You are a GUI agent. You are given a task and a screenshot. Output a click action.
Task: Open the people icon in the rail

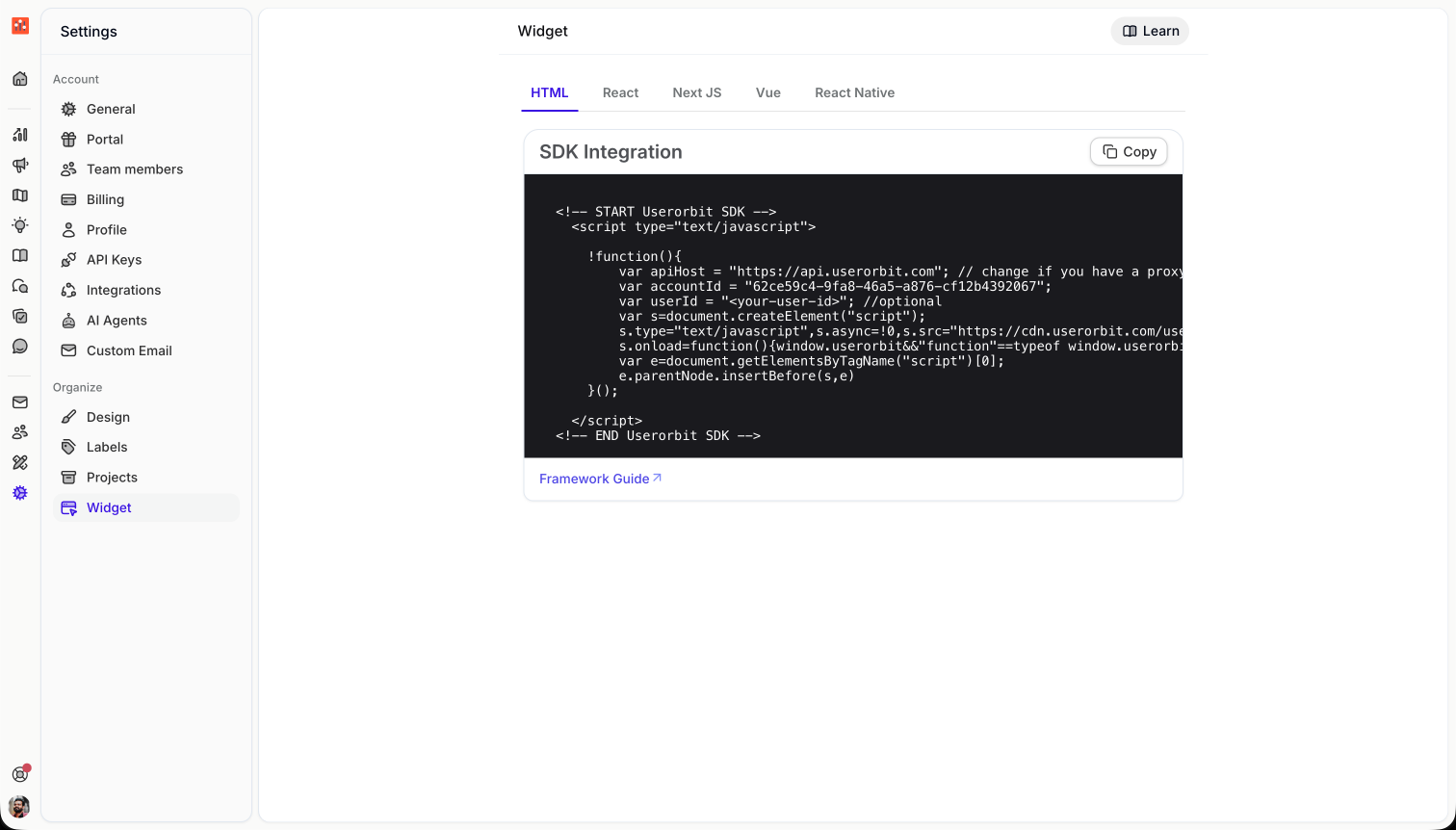pos(20,432)
